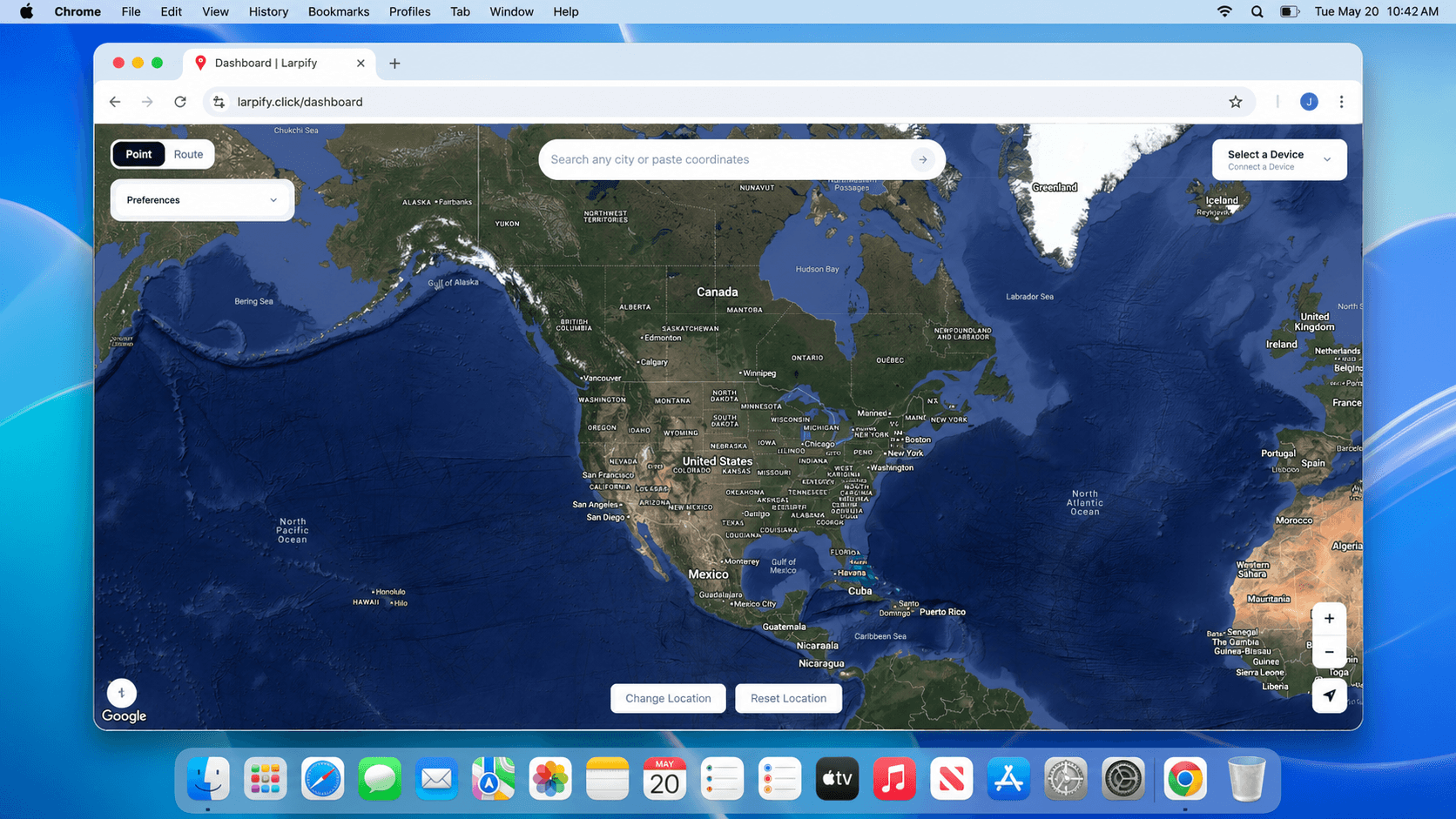The height and width of the screenshot is (819, 1456).
Task: Open Select a Device dropdown
Action: click(1279, 159)
